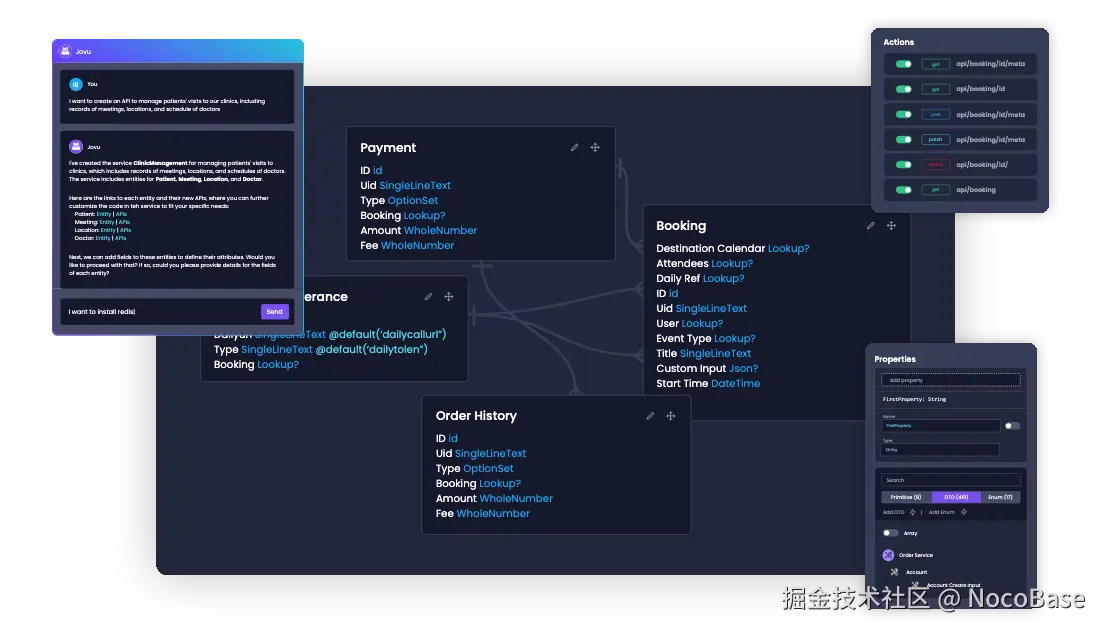Open the Location APIs link

pos(125,230)
